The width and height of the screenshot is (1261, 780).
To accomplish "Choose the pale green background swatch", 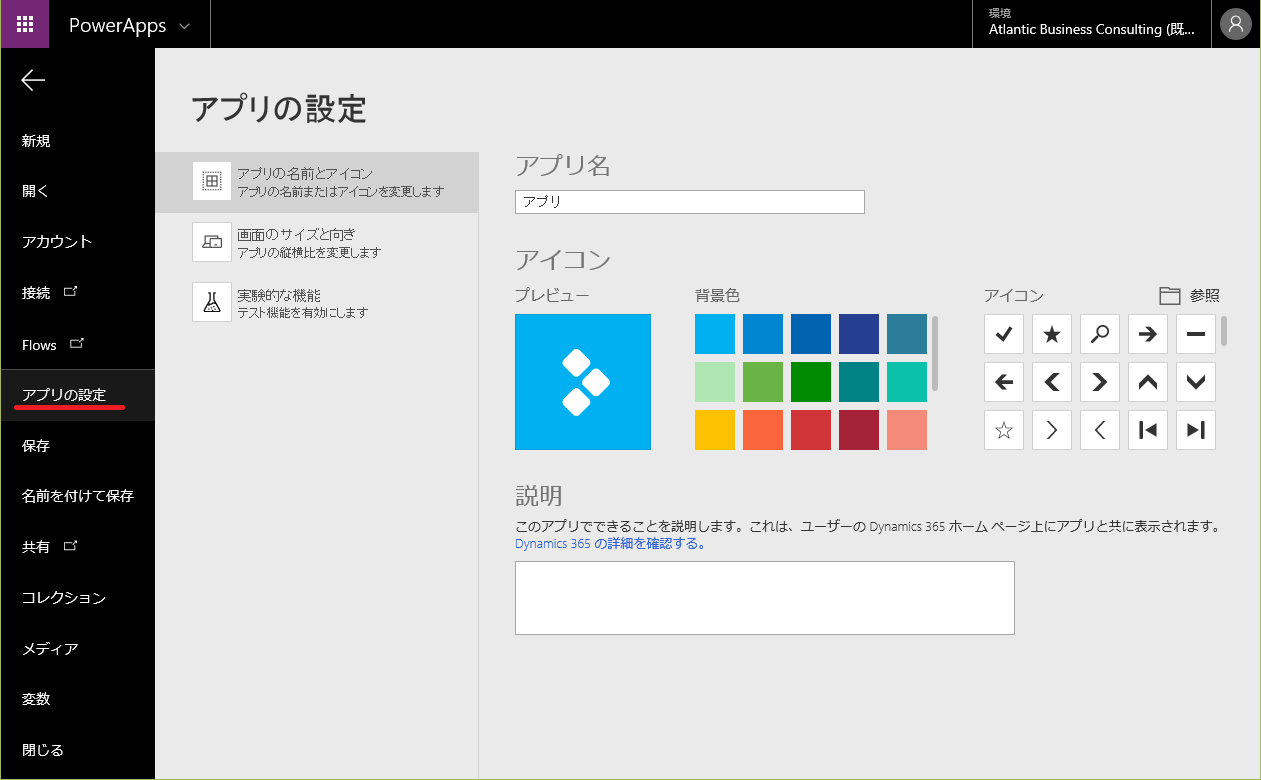I will click(715, 382).
